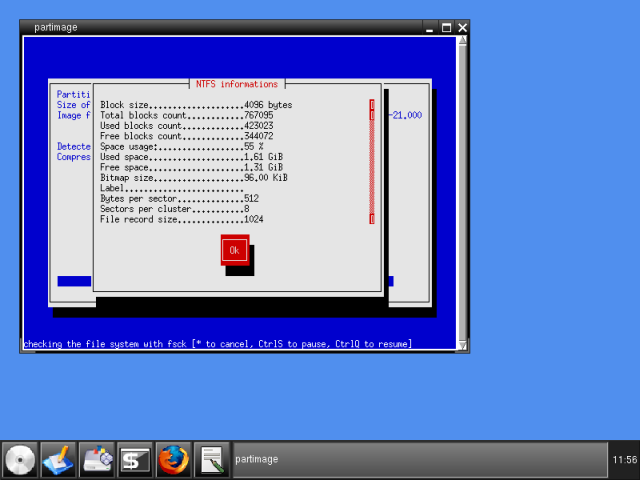Click the terminal scrollbar down arrow

[x=462, y=346]
